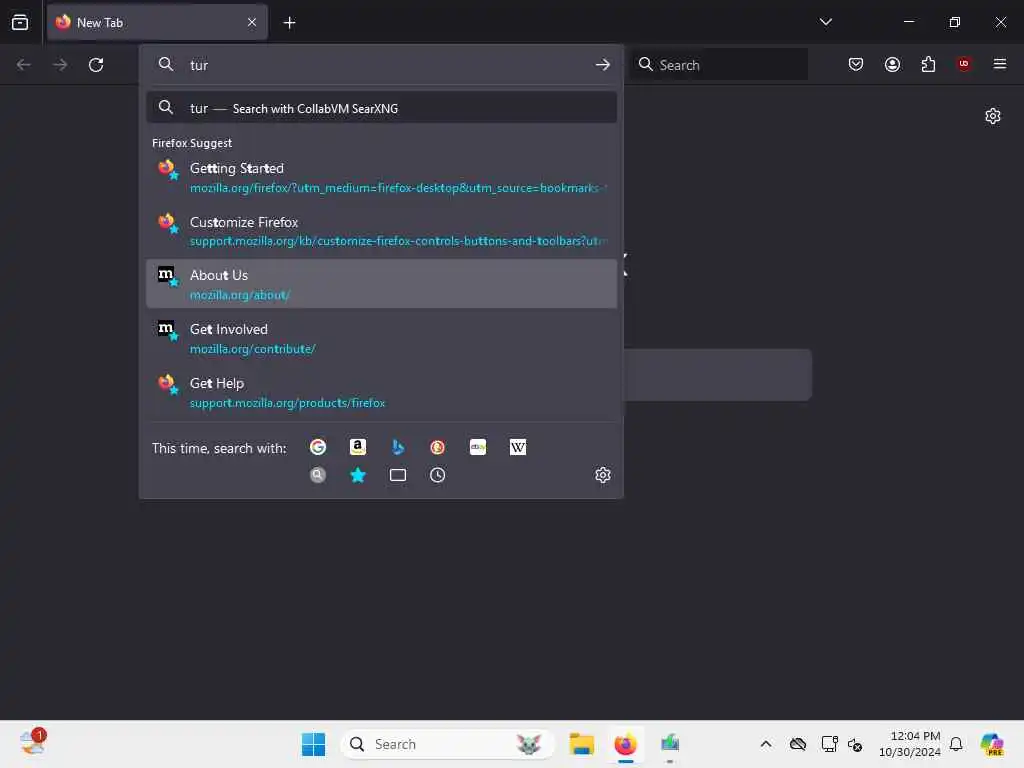Click the display tray icon
Viewport: 1024px width, 768px height.
click(829, 744)
